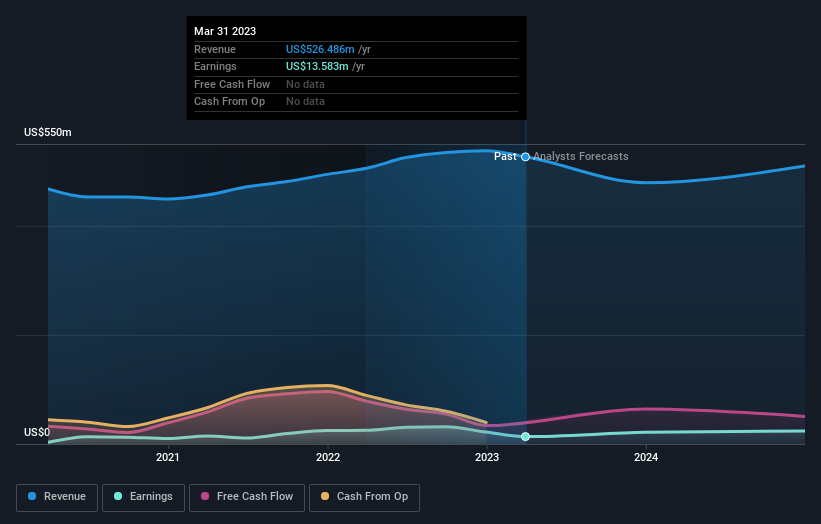This screenshot has width=821, height=524.
Task: Click the 2023 x-axis label
Action: point(487,457)
